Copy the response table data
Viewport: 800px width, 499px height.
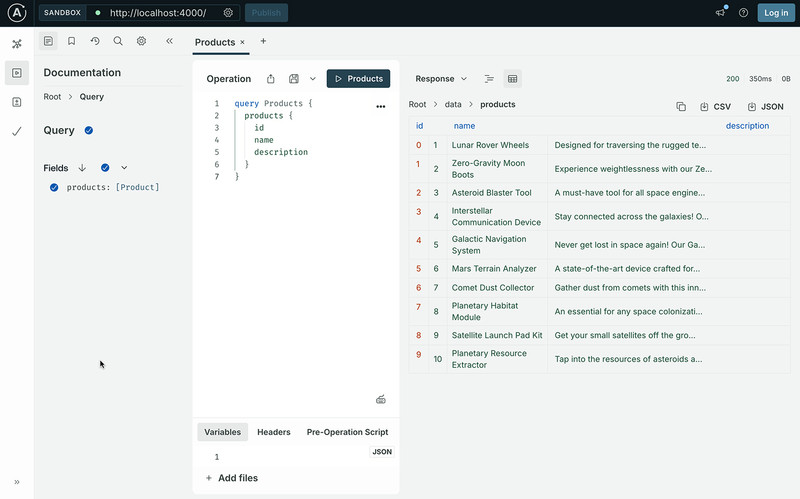pyautogui.click(x=681, y=107)
